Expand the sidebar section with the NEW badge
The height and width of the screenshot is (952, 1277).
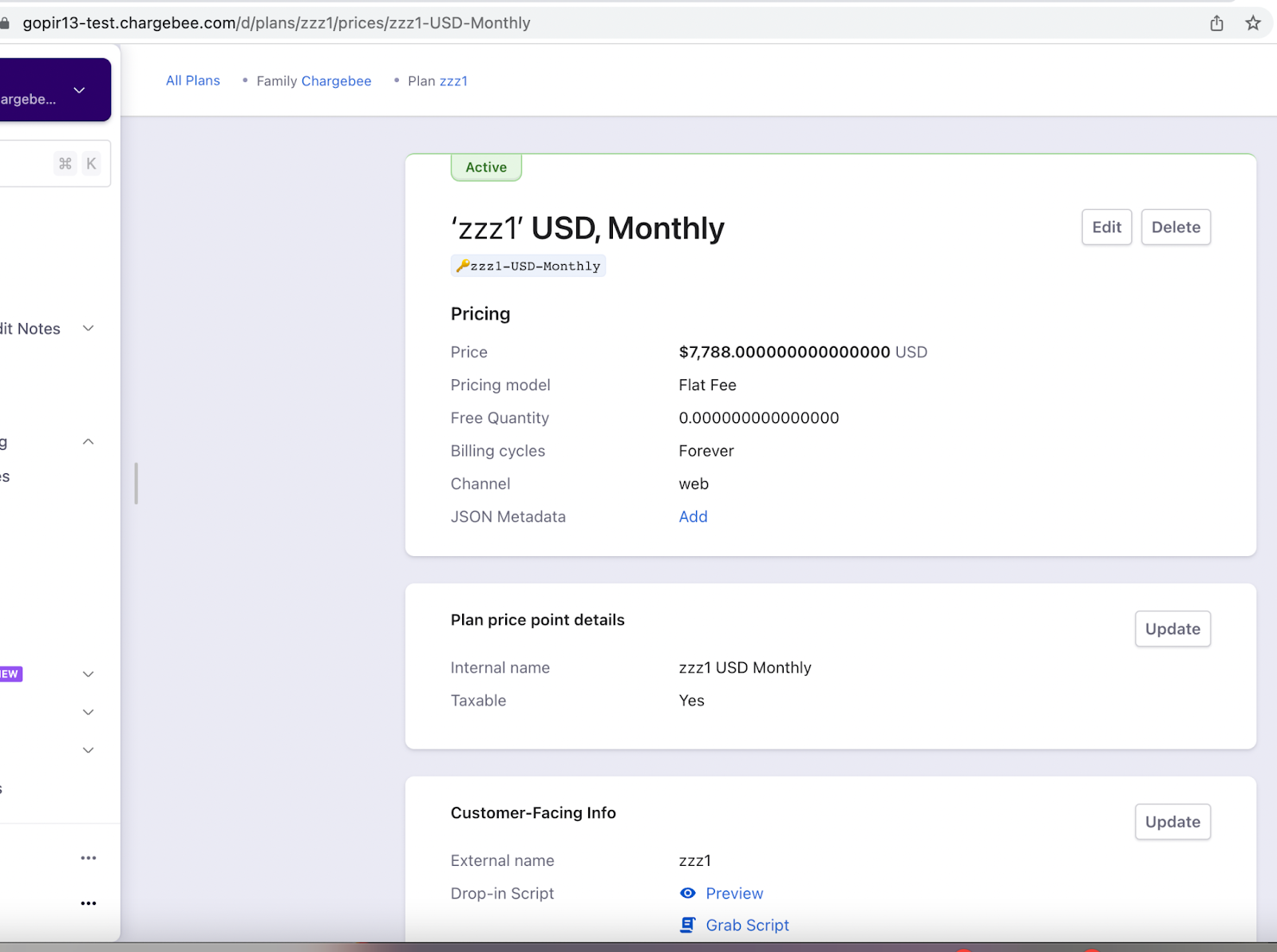tap(89, 674)
